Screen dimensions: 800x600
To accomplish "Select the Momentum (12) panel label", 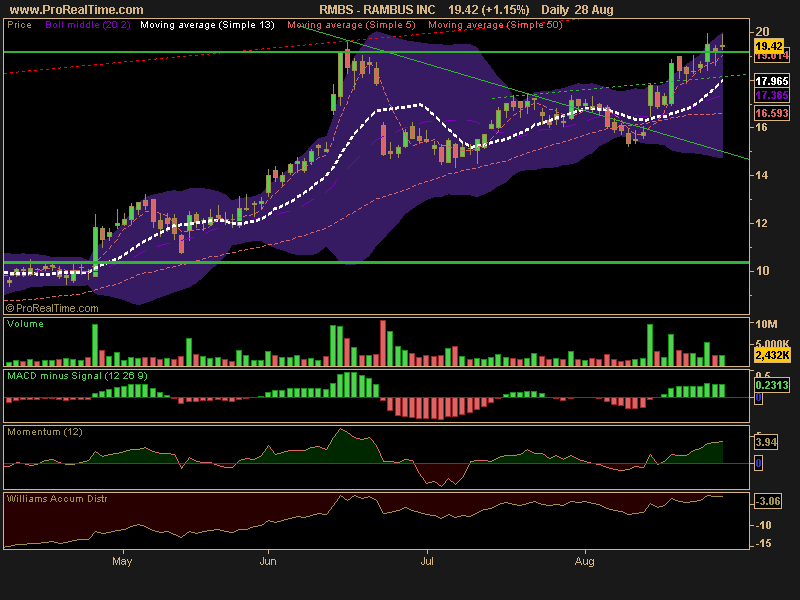I will click(x=45, y=432).
